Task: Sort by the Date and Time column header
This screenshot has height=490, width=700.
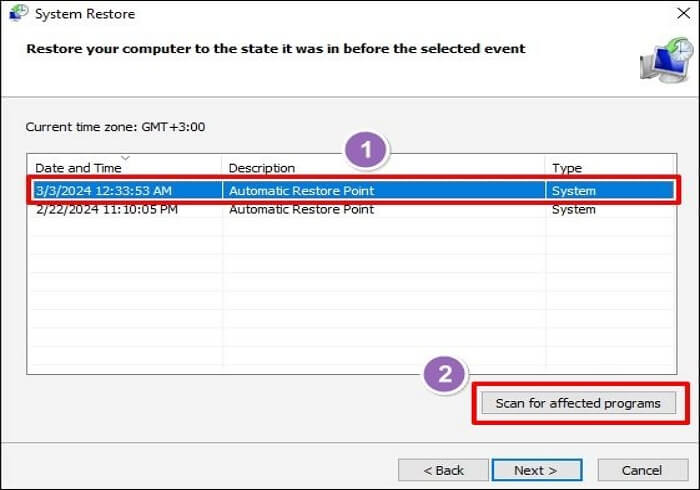Action: tap(124, 167)
